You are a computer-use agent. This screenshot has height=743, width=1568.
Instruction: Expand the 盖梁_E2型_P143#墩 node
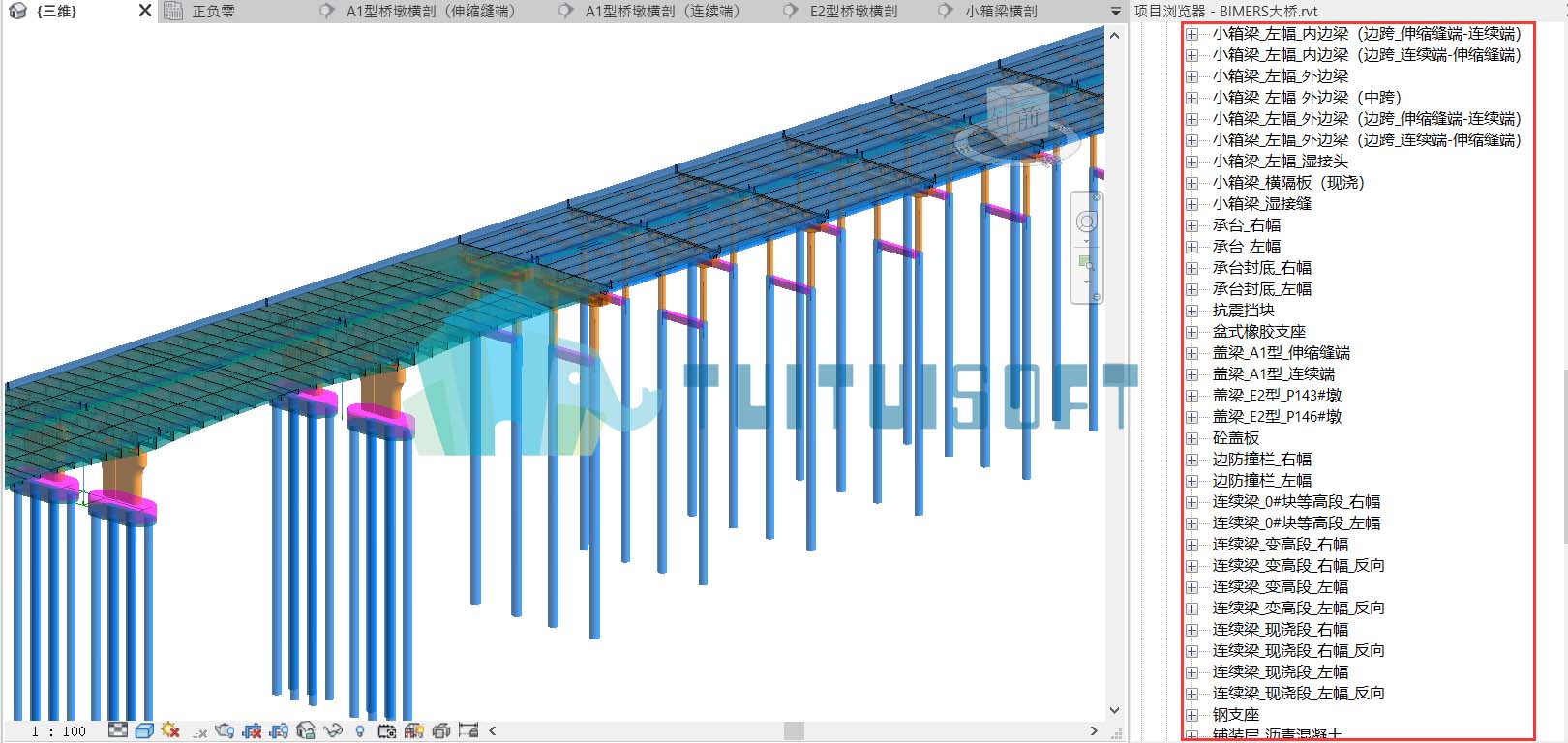[1192, 396]
